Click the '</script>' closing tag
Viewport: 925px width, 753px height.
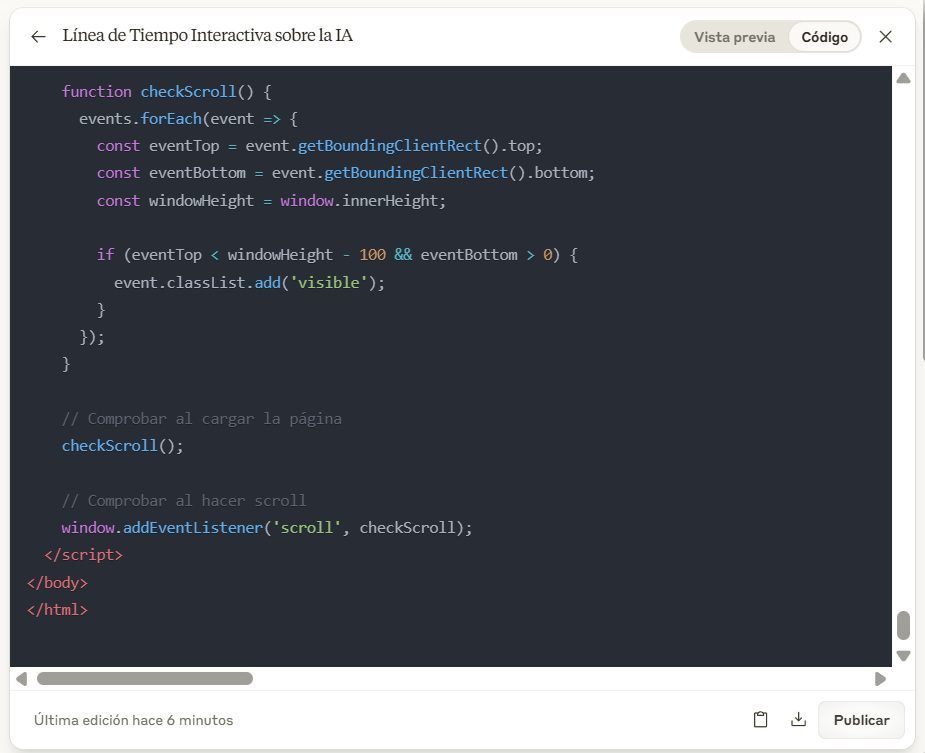(83, 555)
